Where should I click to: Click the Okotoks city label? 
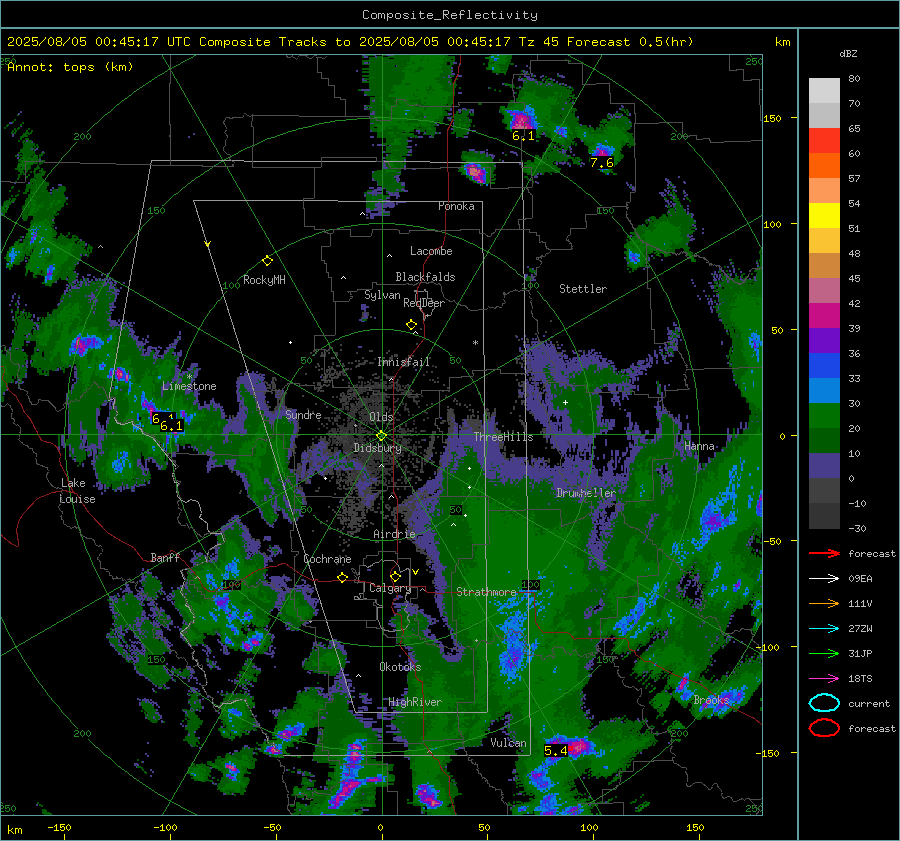point(400,667)
